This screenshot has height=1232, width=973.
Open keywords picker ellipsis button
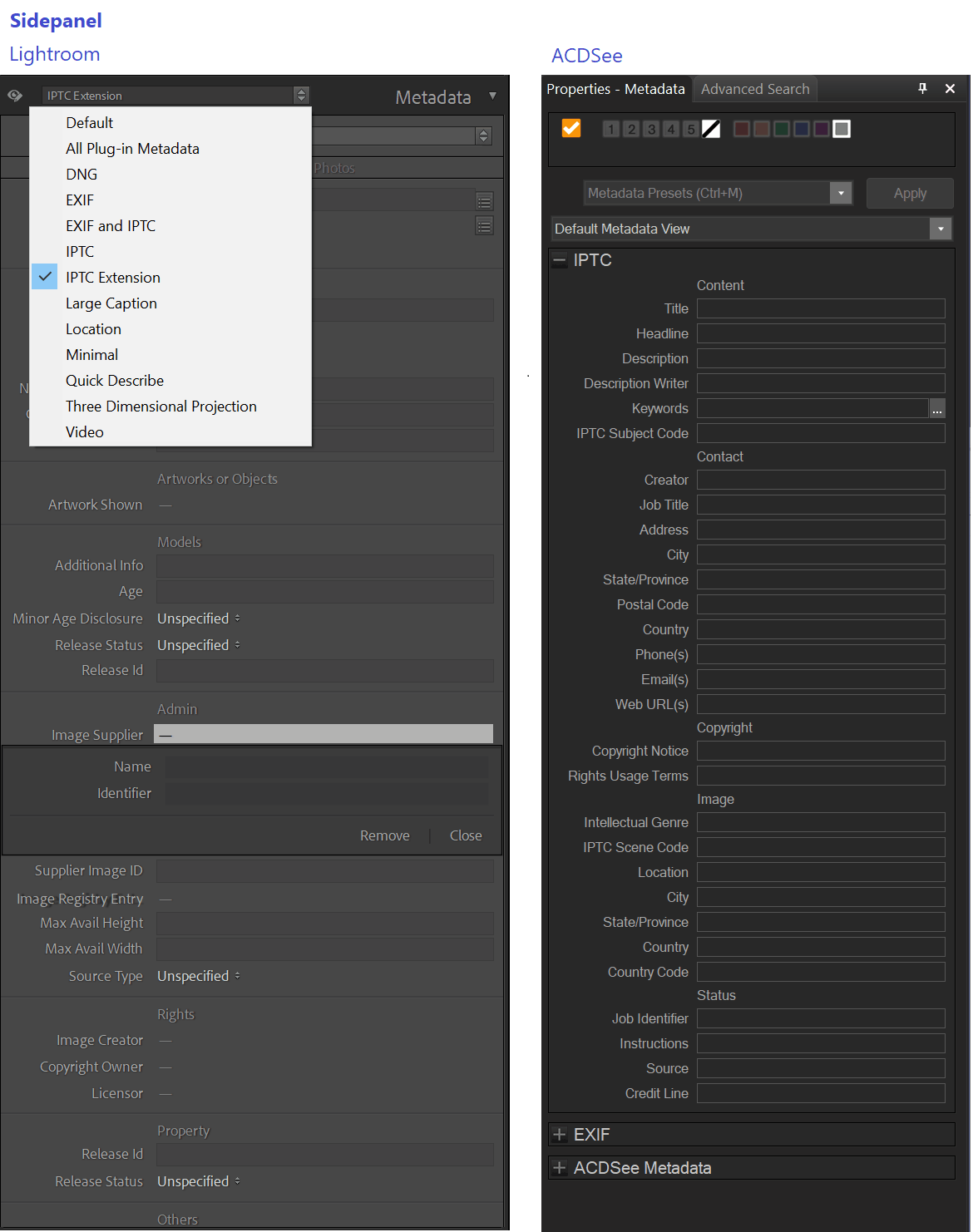pyautogui.click(x=937, y=409)
